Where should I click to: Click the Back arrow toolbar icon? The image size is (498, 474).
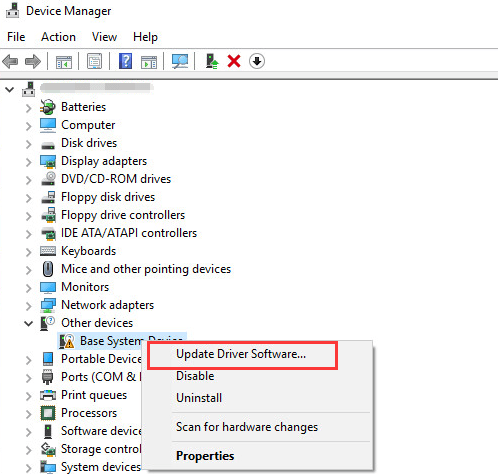[x=10, y=61]
